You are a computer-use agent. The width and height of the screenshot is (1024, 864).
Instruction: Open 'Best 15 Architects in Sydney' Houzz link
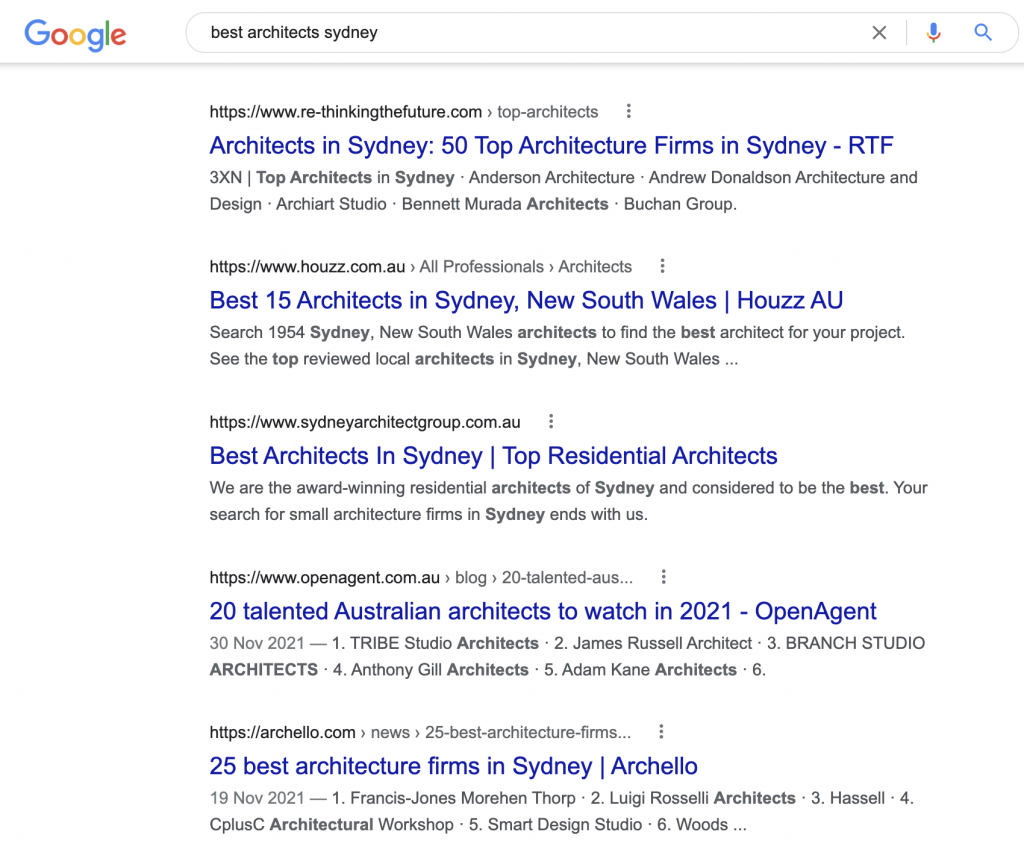point(526,300)
